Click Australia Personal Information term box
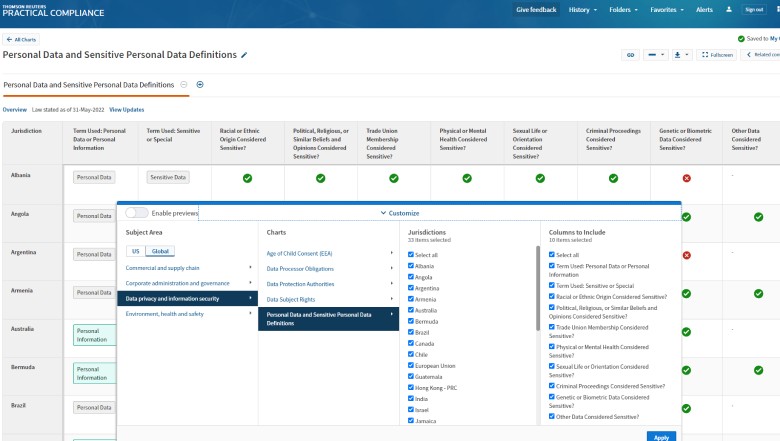The width and height of the screenshot is (780, 441). click(x=95, y=335)
